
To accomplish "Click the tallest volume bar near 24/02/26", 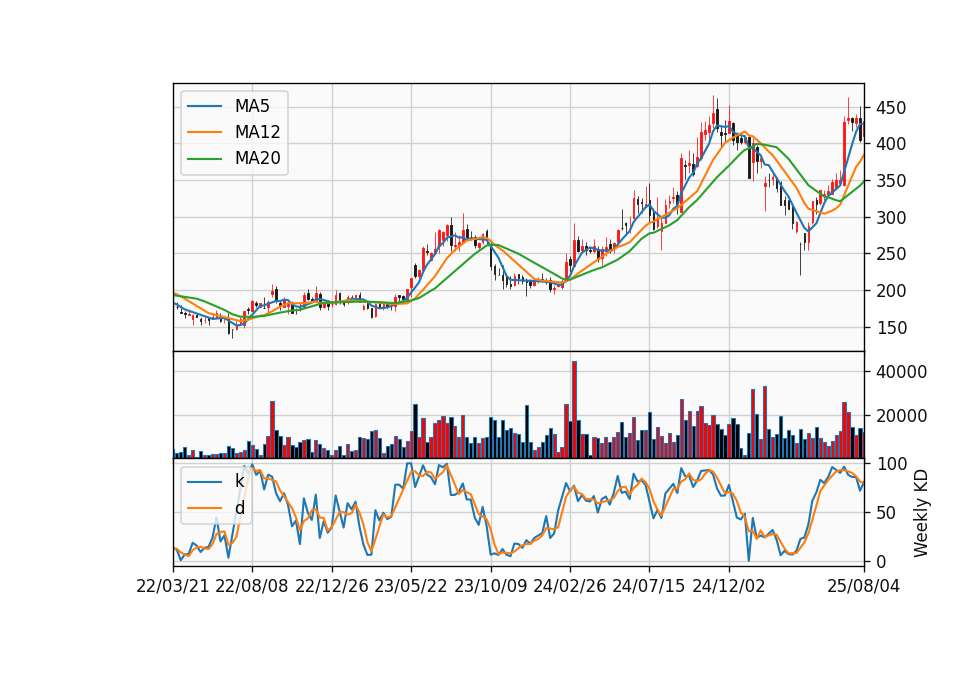I will 574,410.
